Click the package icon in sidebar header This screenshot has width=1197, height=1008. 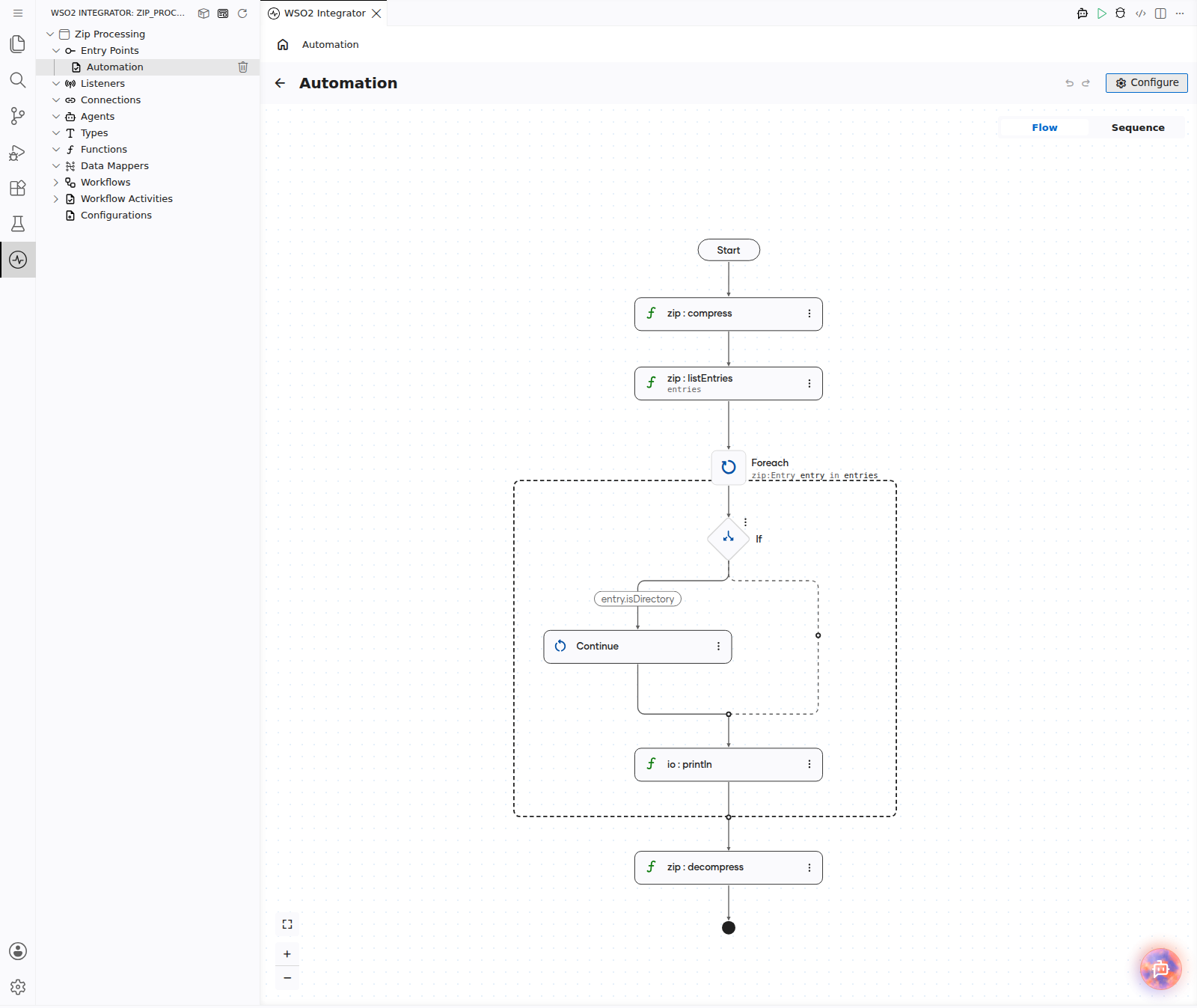coord(203,13)
